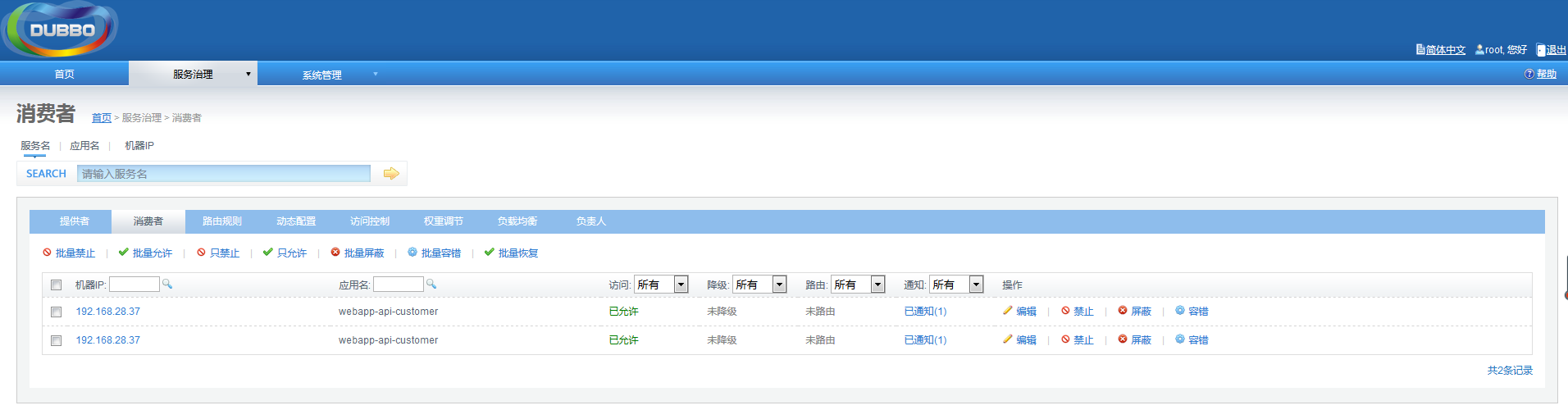Click the Dubbo logo
Viewport: 1568px width, 419px height.
[x=60, y=30]
